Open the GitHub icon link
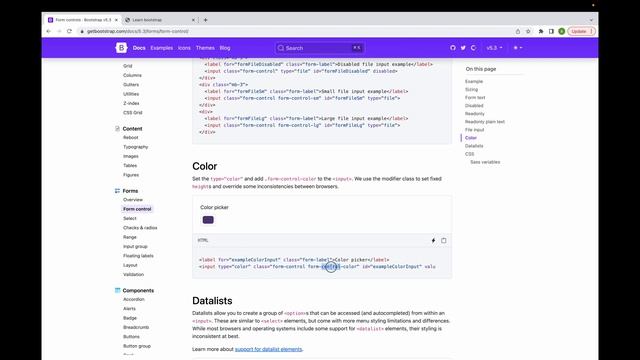This screenshot has width=640, height=360. 453,48
